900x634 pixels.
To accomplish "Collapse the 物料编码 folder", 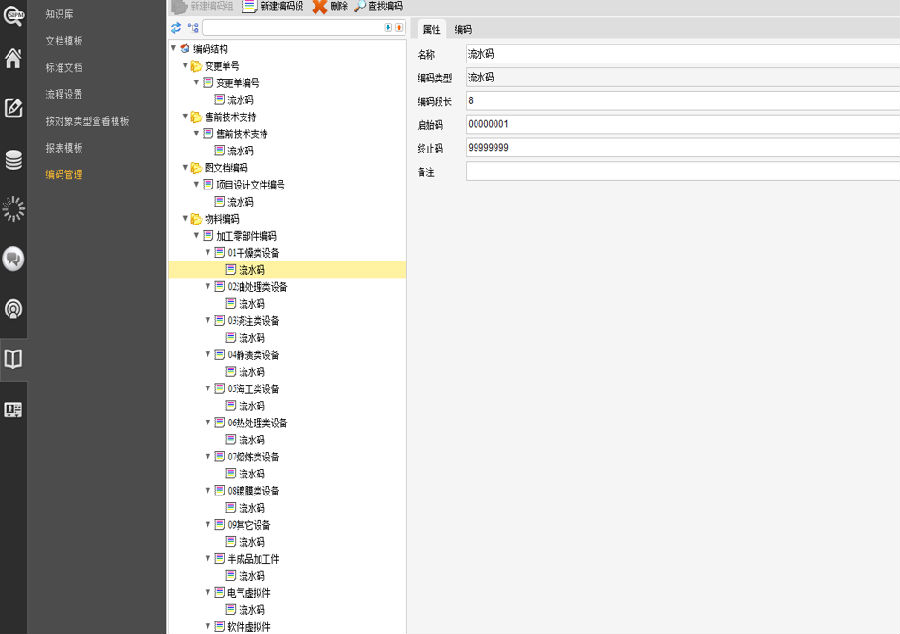I will click(x=185, y=219).
